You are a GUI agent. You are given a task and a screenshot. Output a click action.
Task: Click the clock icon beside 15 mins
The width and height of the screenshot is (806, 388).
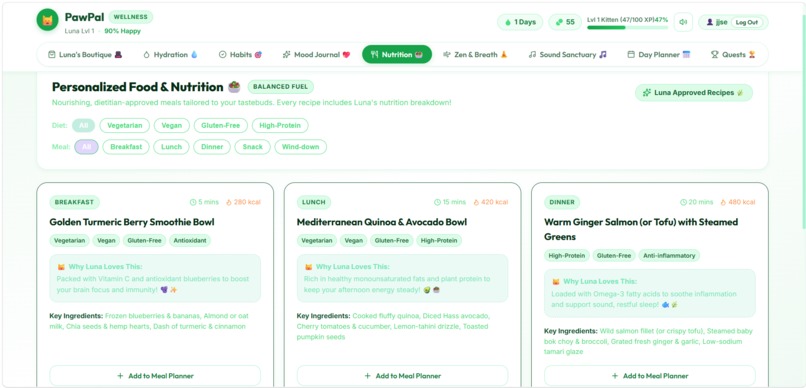[x=437, y=202]
